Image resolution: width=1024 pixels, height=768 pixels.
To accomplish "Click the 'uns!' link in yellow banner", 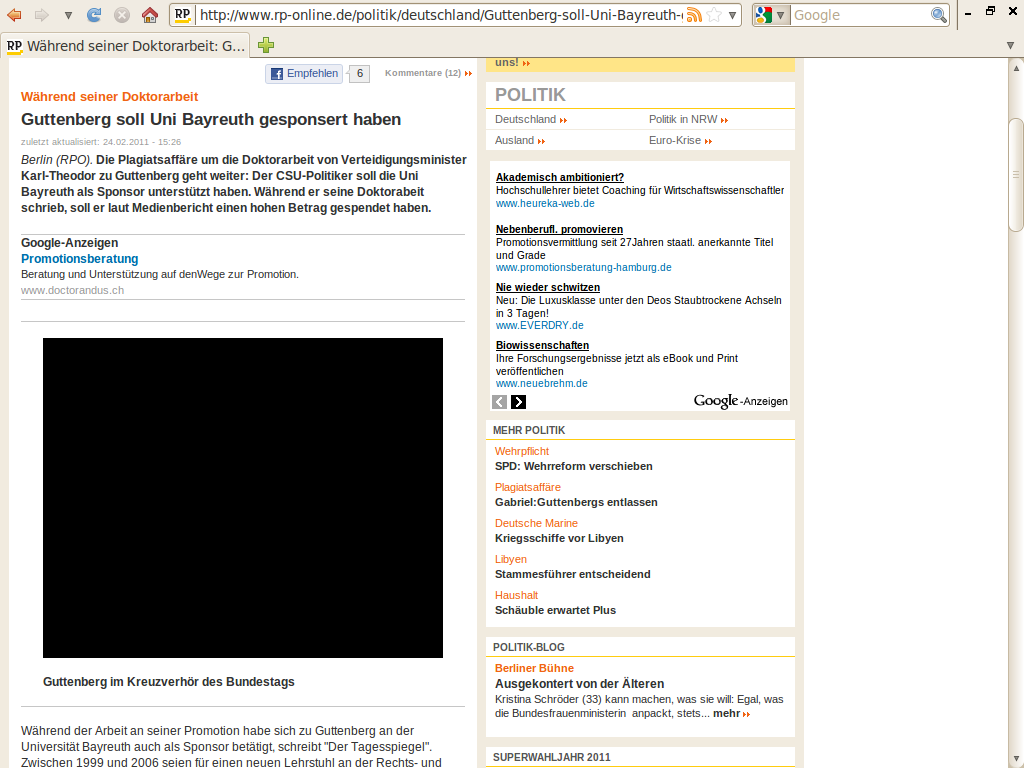I will pos(513,63).
